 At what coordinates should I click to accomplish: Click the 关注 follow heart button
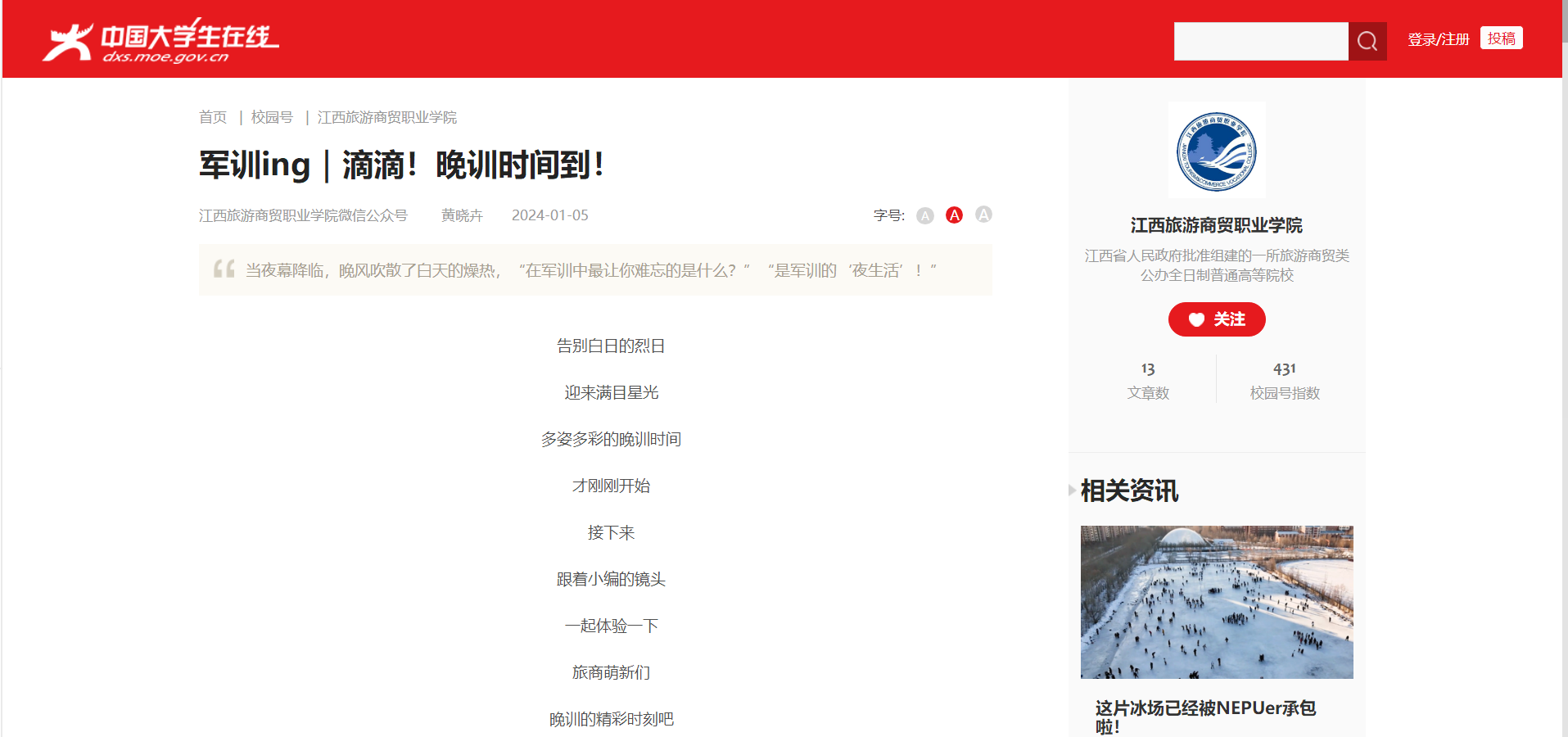[1216, 319]
